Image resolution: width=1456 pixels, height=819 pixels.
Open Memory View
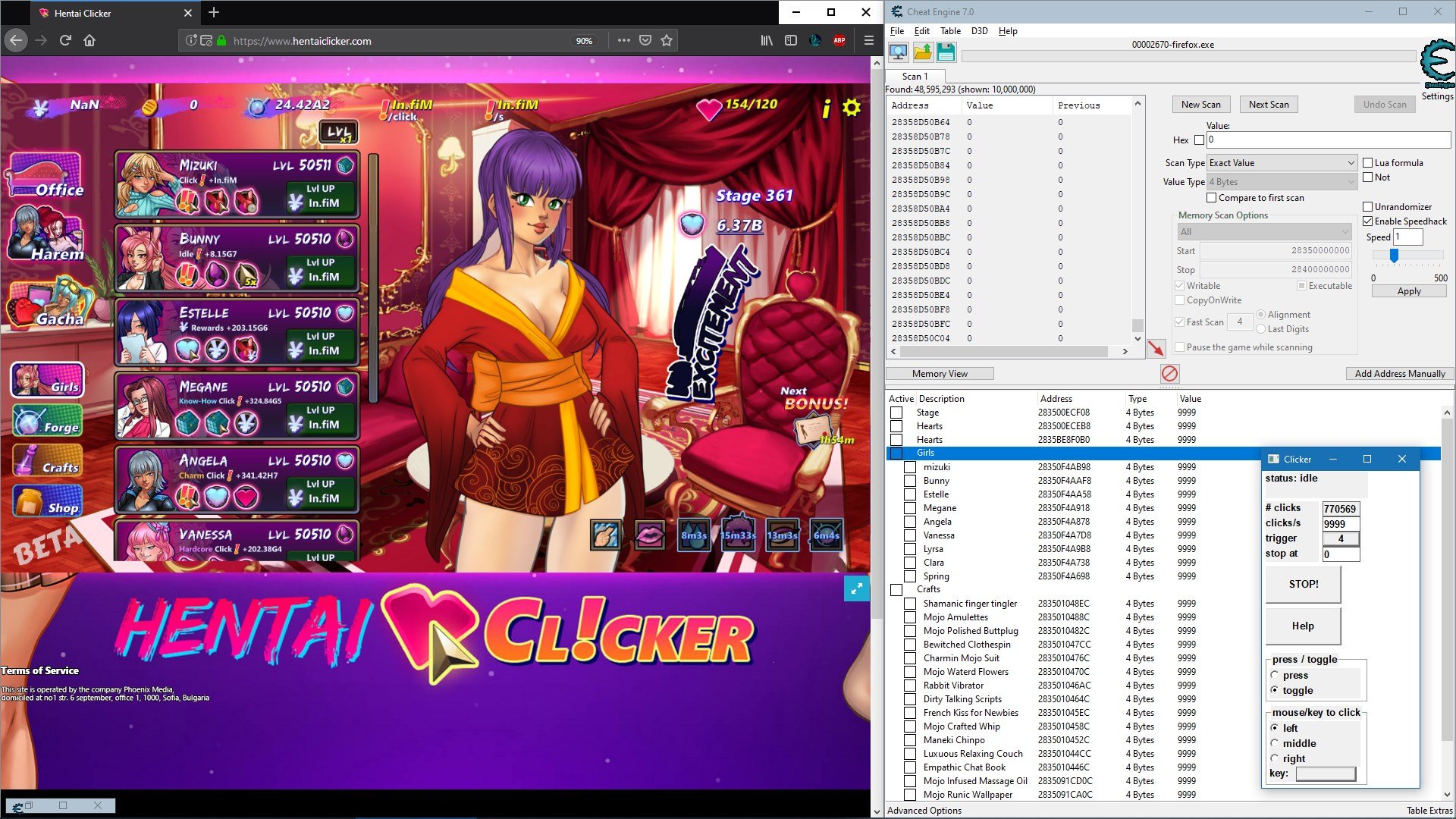pyautogui.click(x=940, y=373)
